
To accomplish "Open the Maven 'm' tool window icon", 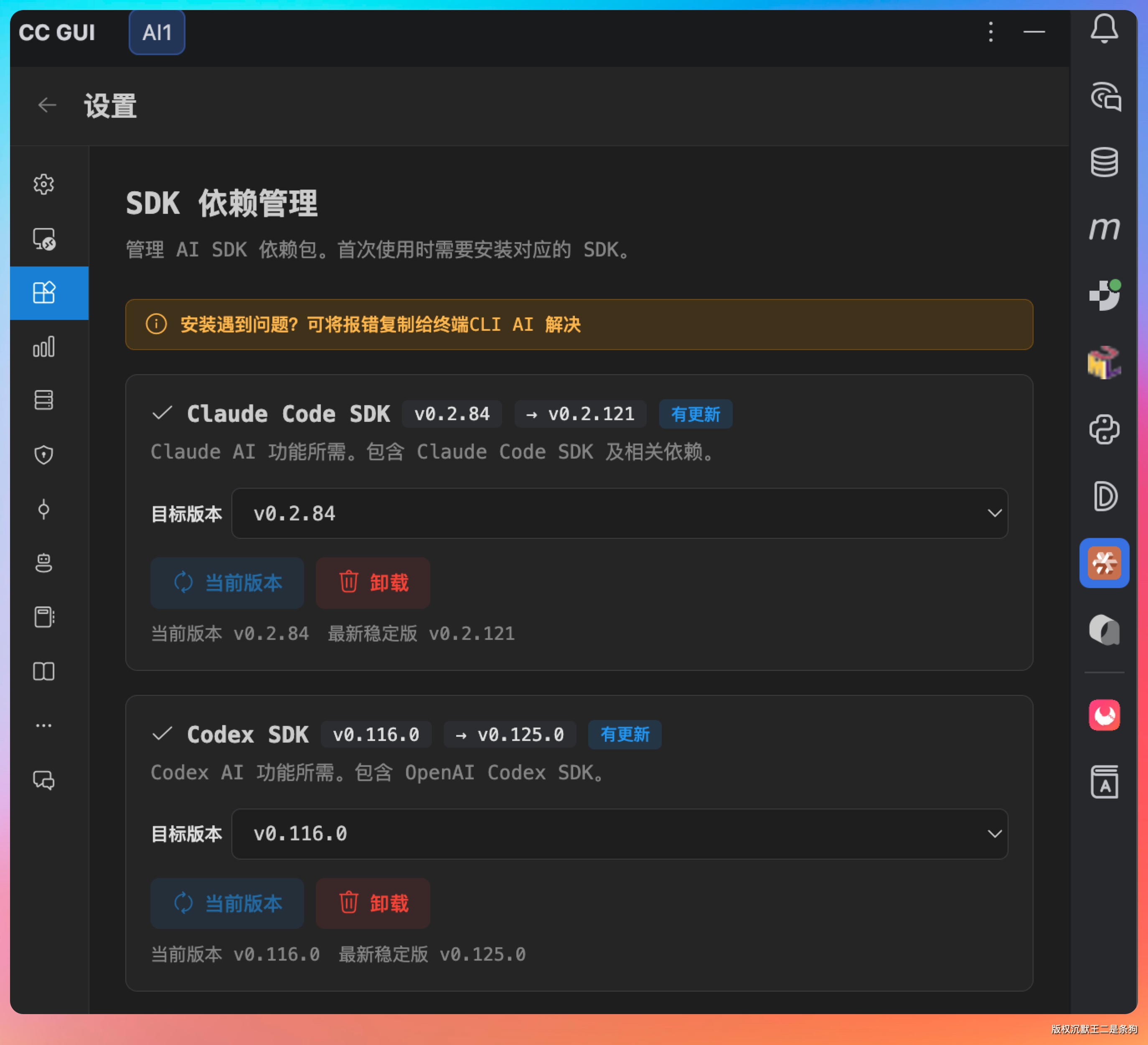I will tap(1104, 229).
